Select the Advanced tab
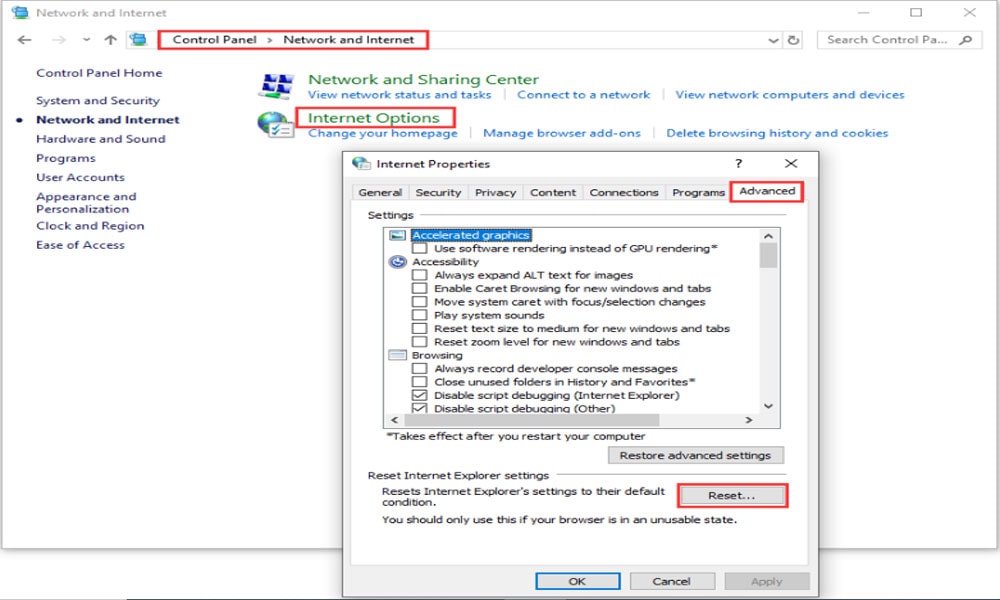This screenshot has height=600, width=1000. [767, 191]
